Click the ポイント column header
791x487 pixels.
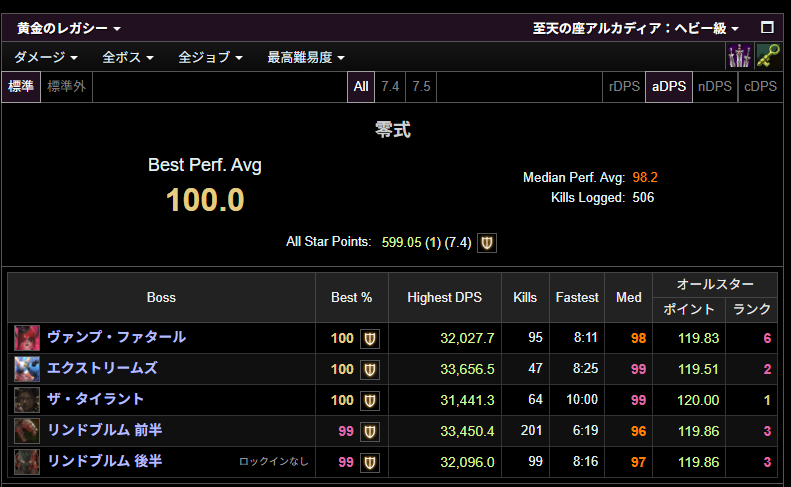click(689, 309)
